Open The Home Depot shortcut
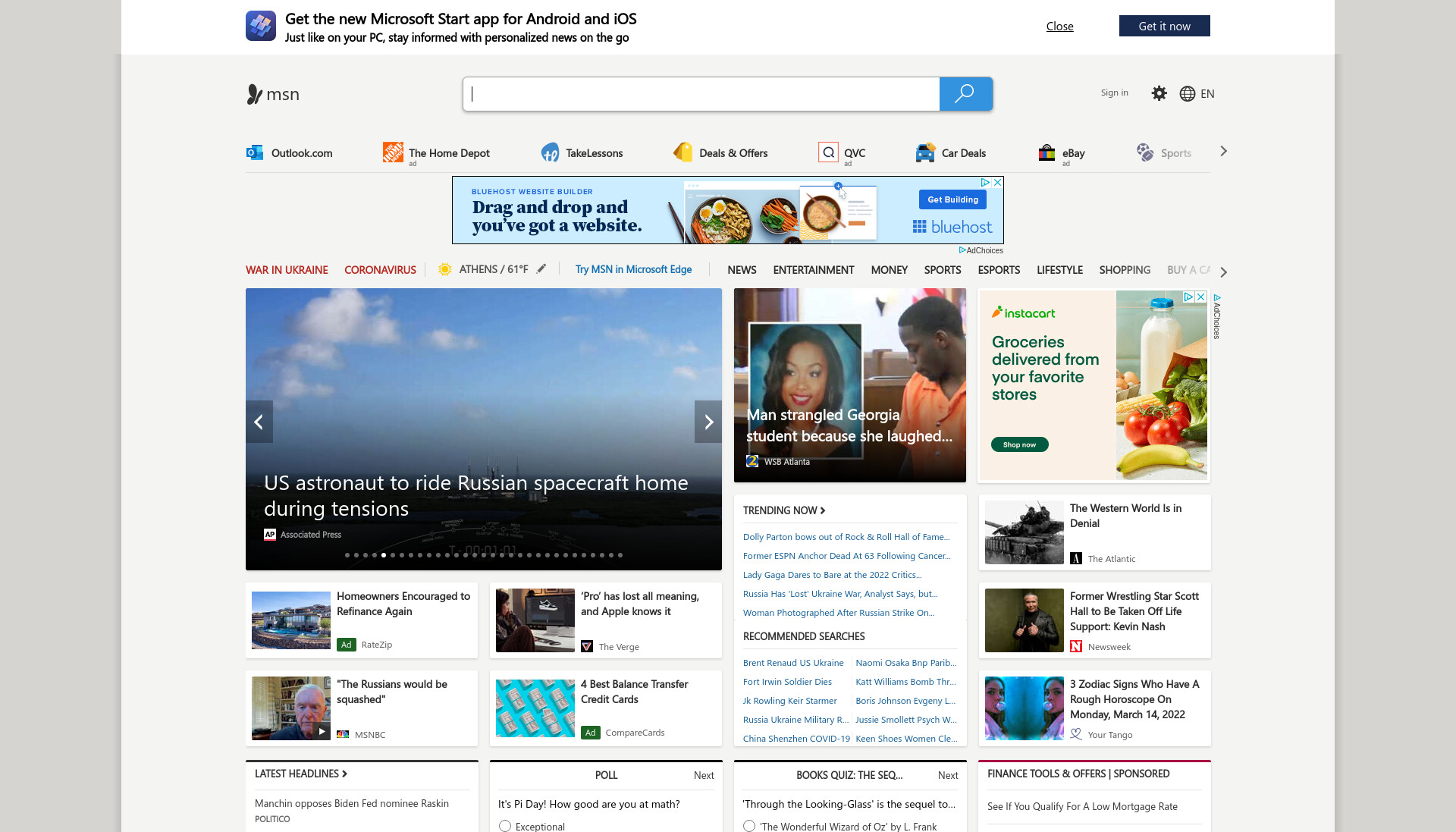The image size is (1456, 832). 437,152
